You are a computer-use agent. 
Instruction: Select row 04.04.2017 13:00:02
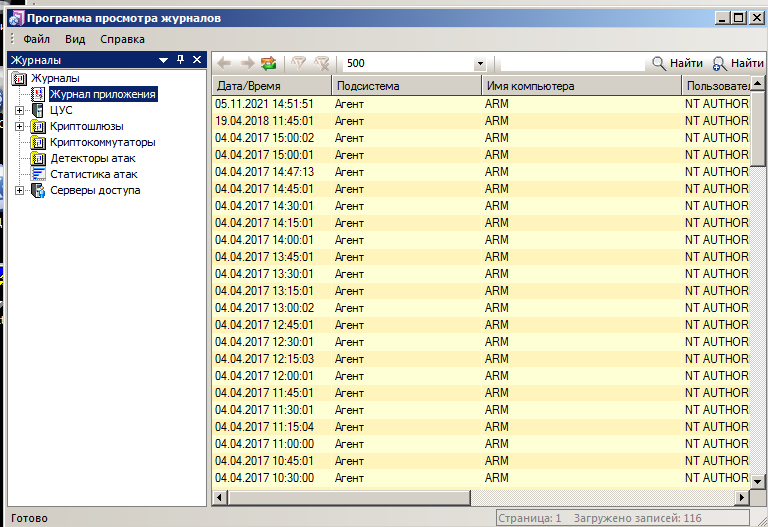(480, 308)
